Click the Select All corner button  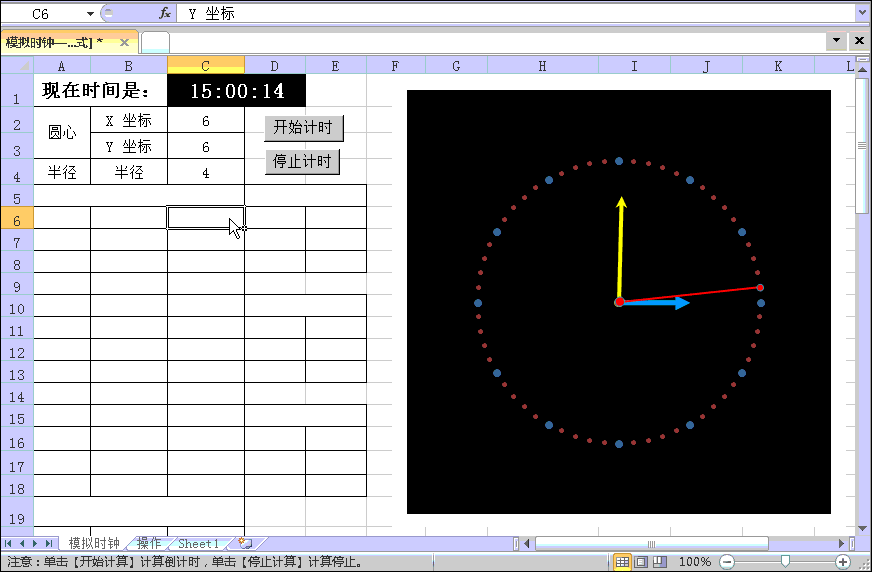17,66
